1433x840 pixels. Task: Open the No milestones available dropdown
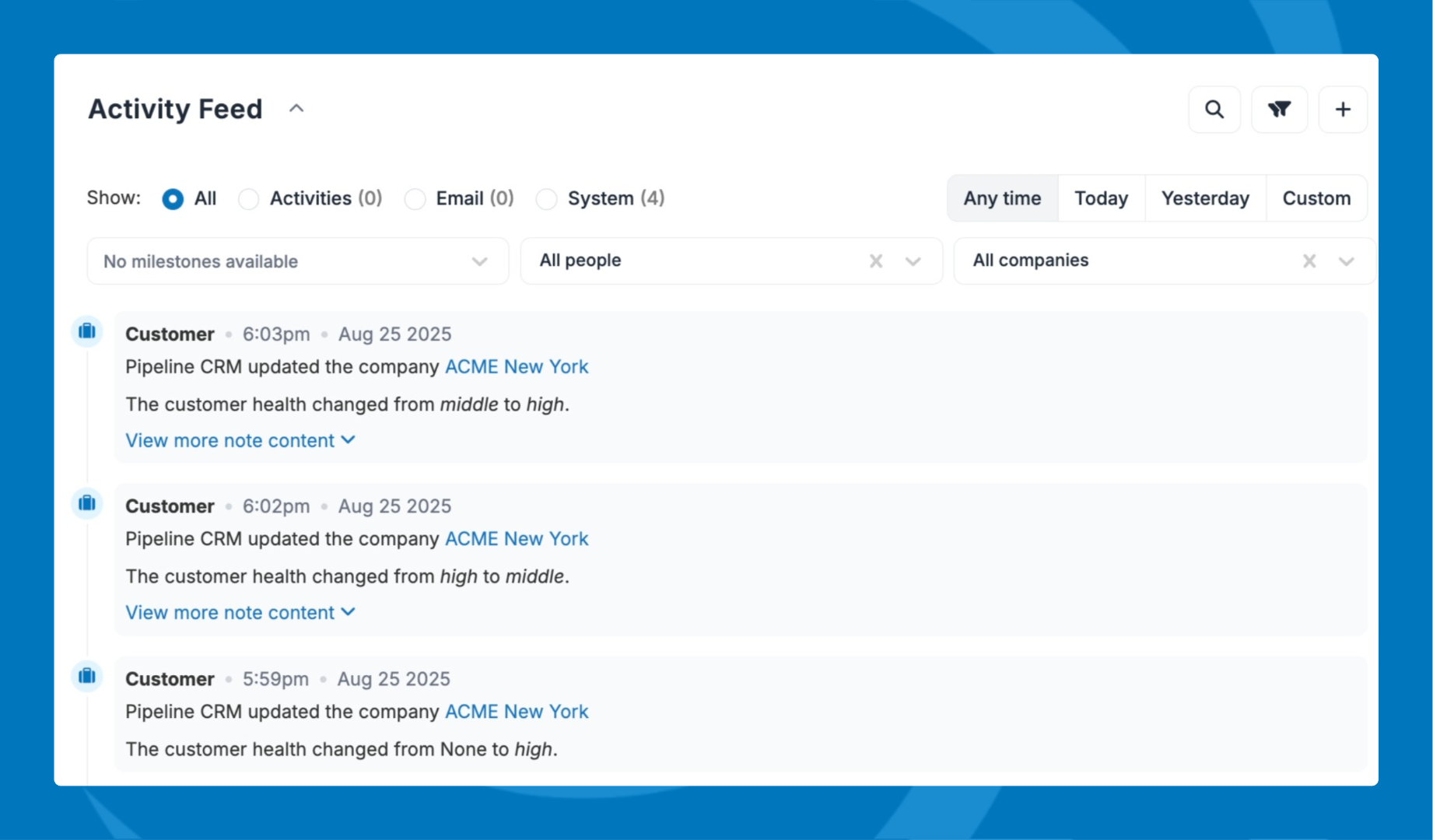tap(298, 261)
